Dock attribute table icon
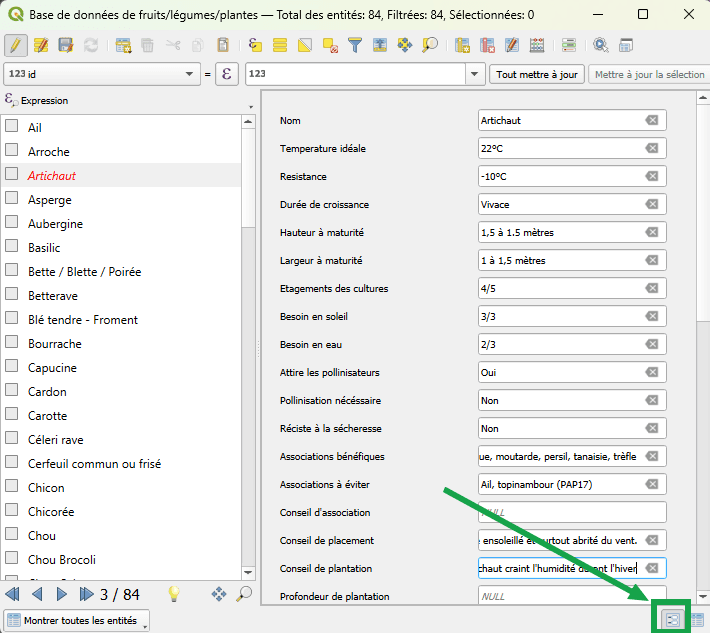This screenshot has height=633, width=710. [x=626, y=45]
